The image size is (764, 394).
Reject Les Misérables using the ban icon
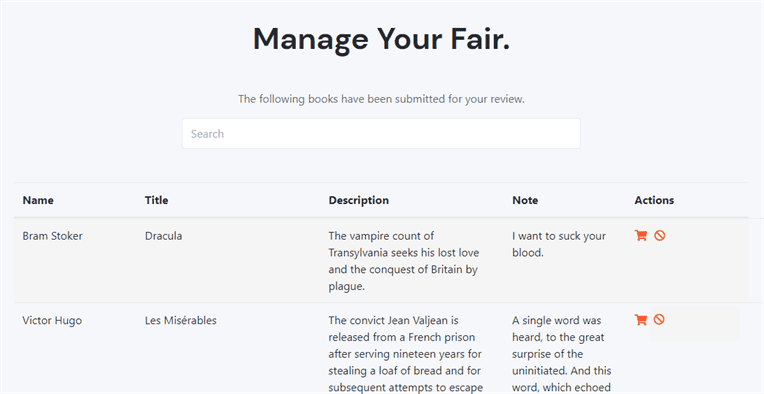(x=659, y=319)
